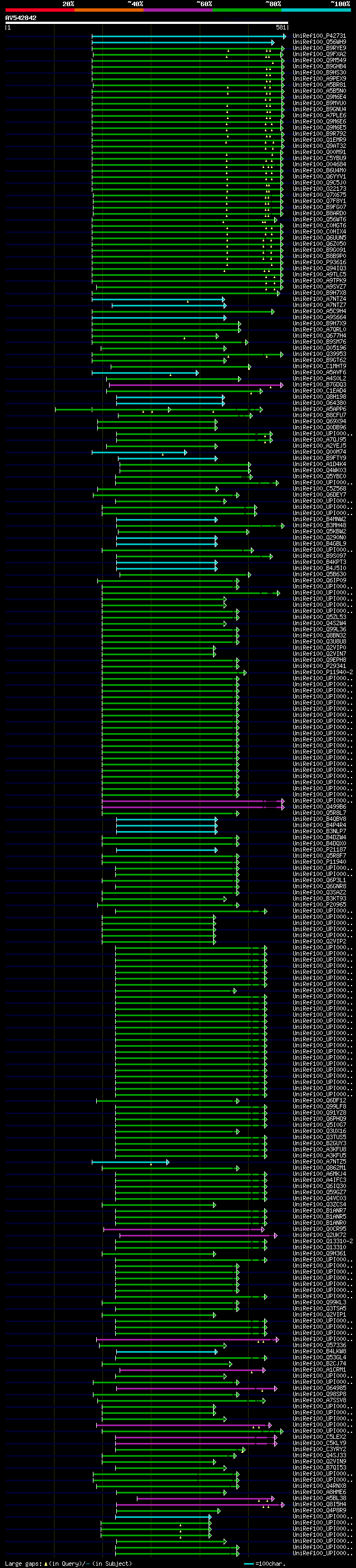Viewport: 356px width, 1568px height.
Task: Open hit UniRef100_Q56WH9
Action: click(x=319, y=42)
